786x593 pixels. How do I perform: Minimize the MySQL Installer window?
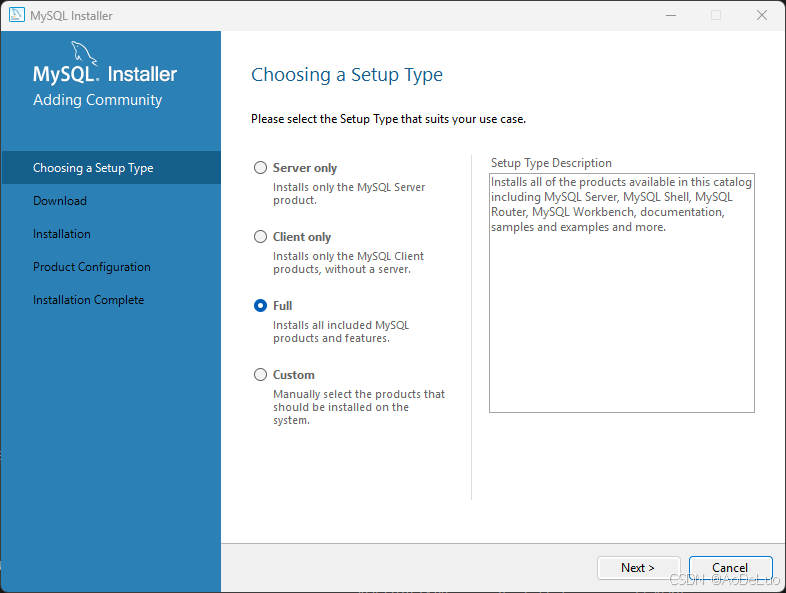coord(671,15)
